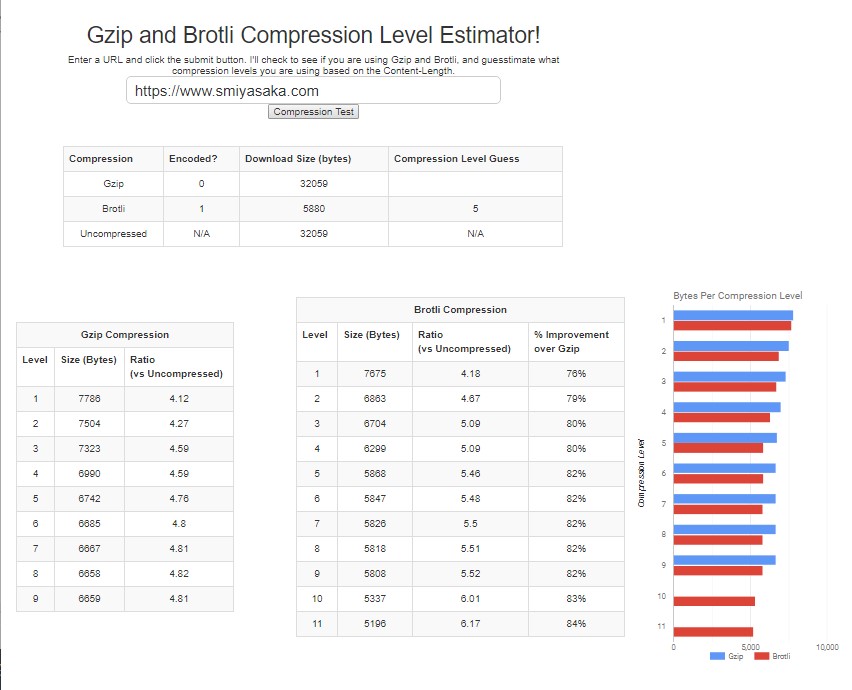Click the 'Encoded?' column header
The width and height of the screenshot is (852, 690).
click(193, 159)
